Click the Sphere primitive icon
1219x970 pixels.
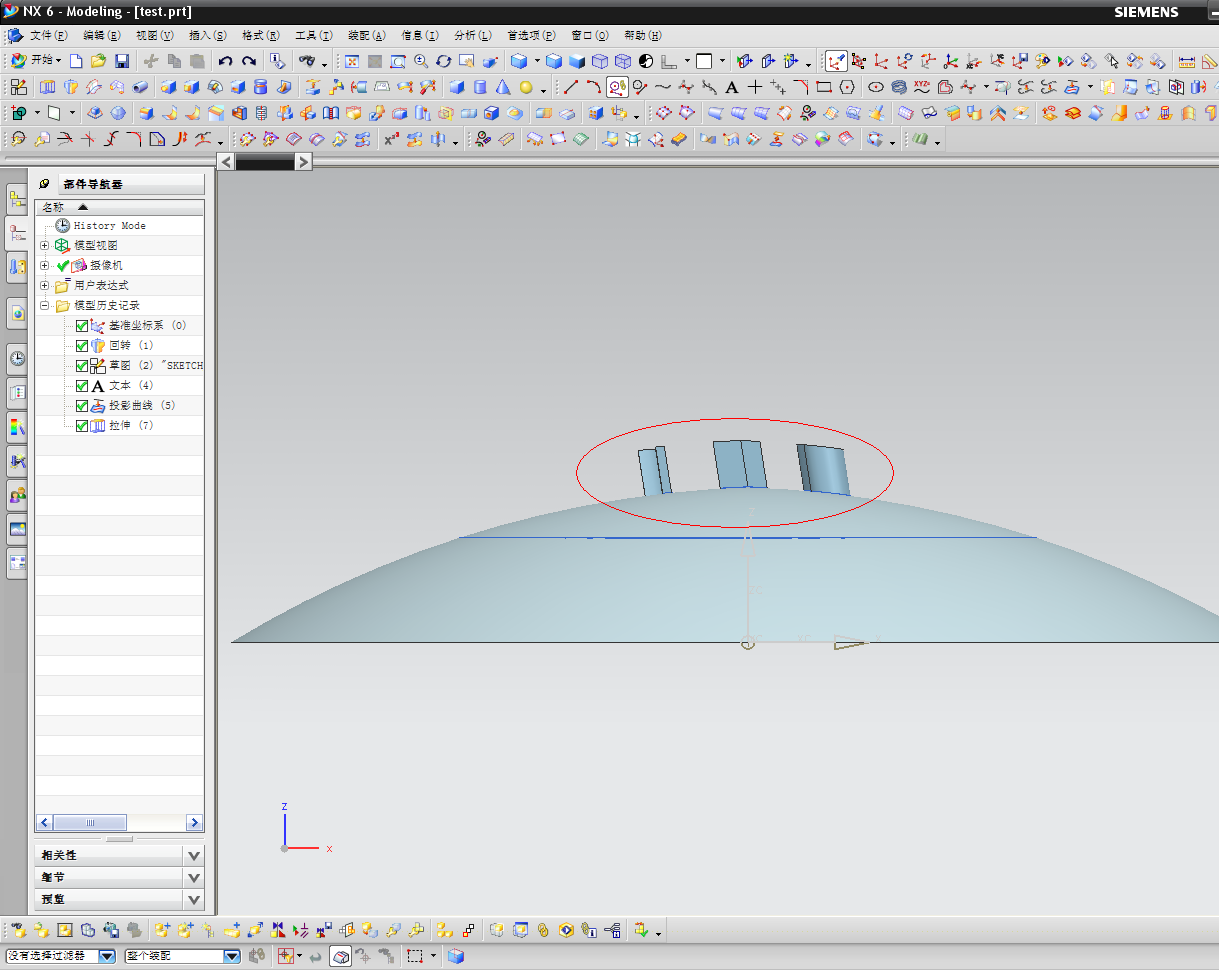coord(526,87)
